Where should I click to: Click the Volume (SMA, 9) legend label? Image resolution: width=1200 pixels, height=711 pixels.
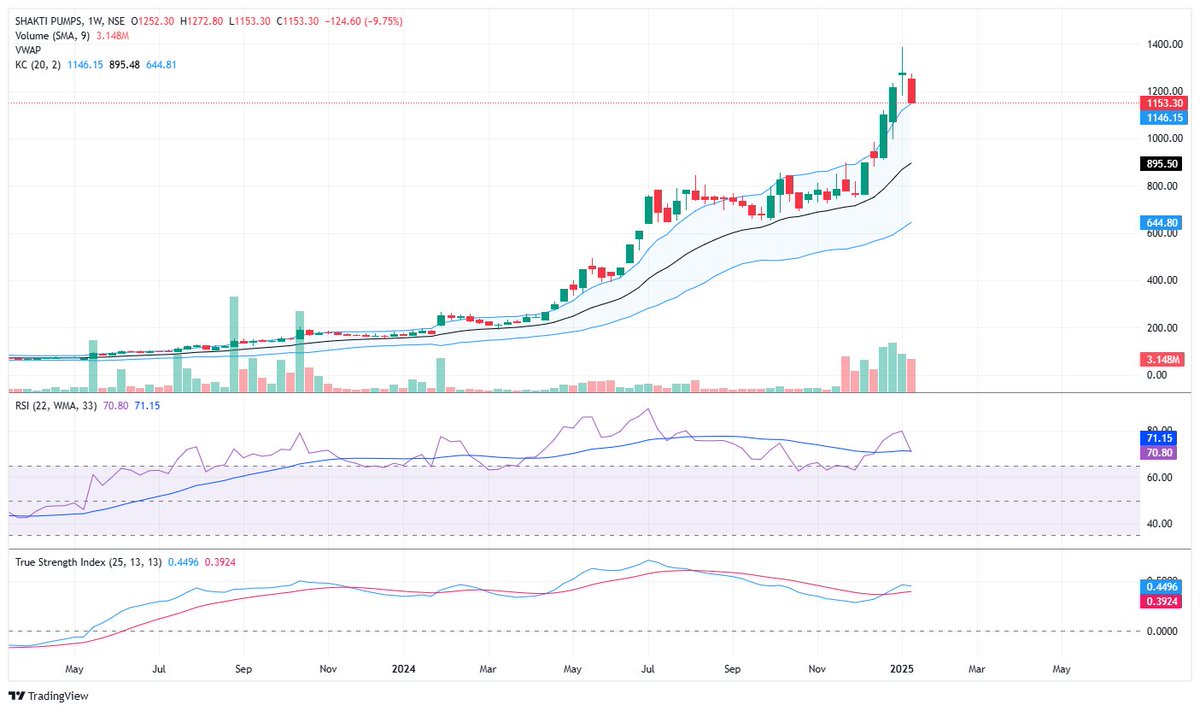54,36
